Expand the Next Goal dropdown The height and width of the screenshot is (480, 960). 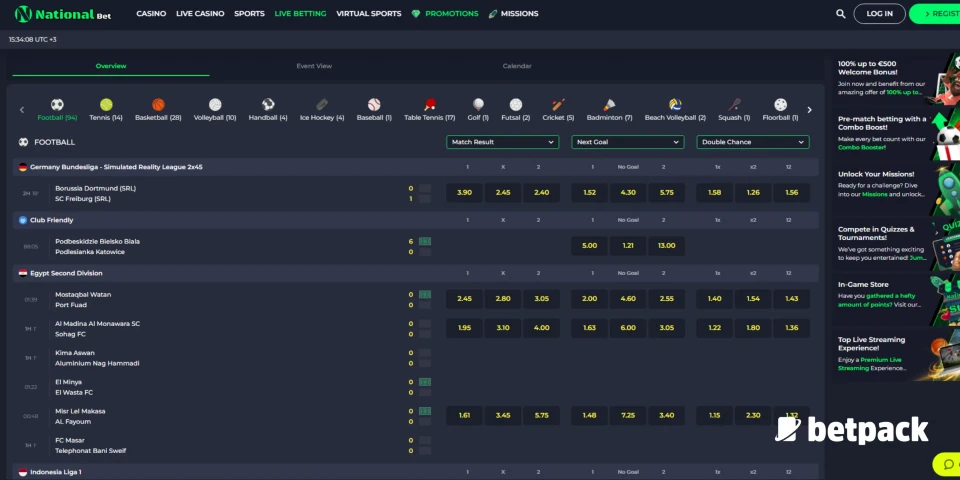click(627, 142)
